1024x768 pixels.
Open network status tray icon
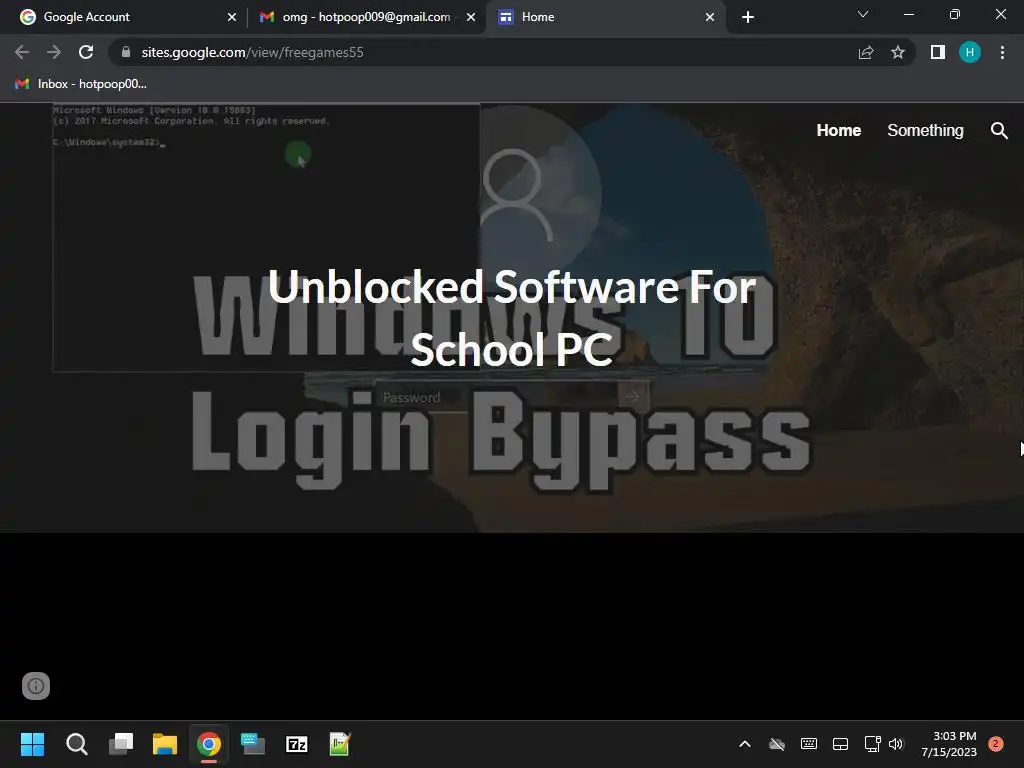872,744
